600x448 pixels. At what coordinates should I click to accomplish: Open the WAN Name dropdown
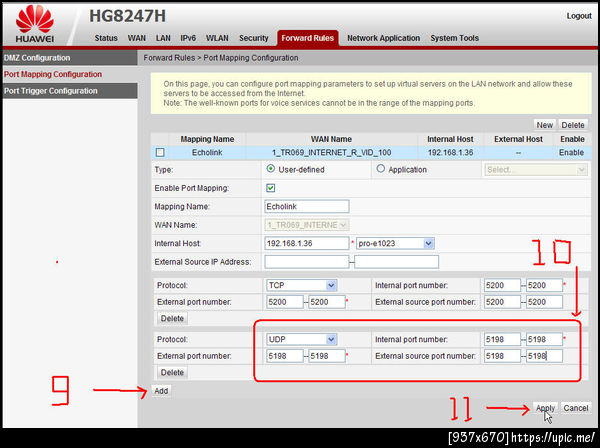pos(307,225)
